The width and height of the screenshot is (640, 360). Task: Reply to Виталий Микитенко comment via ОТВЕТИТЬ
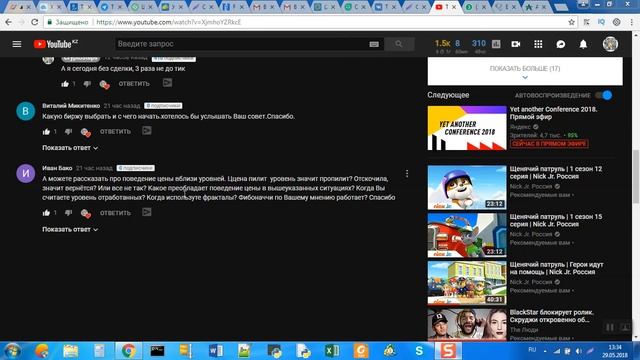116,131
